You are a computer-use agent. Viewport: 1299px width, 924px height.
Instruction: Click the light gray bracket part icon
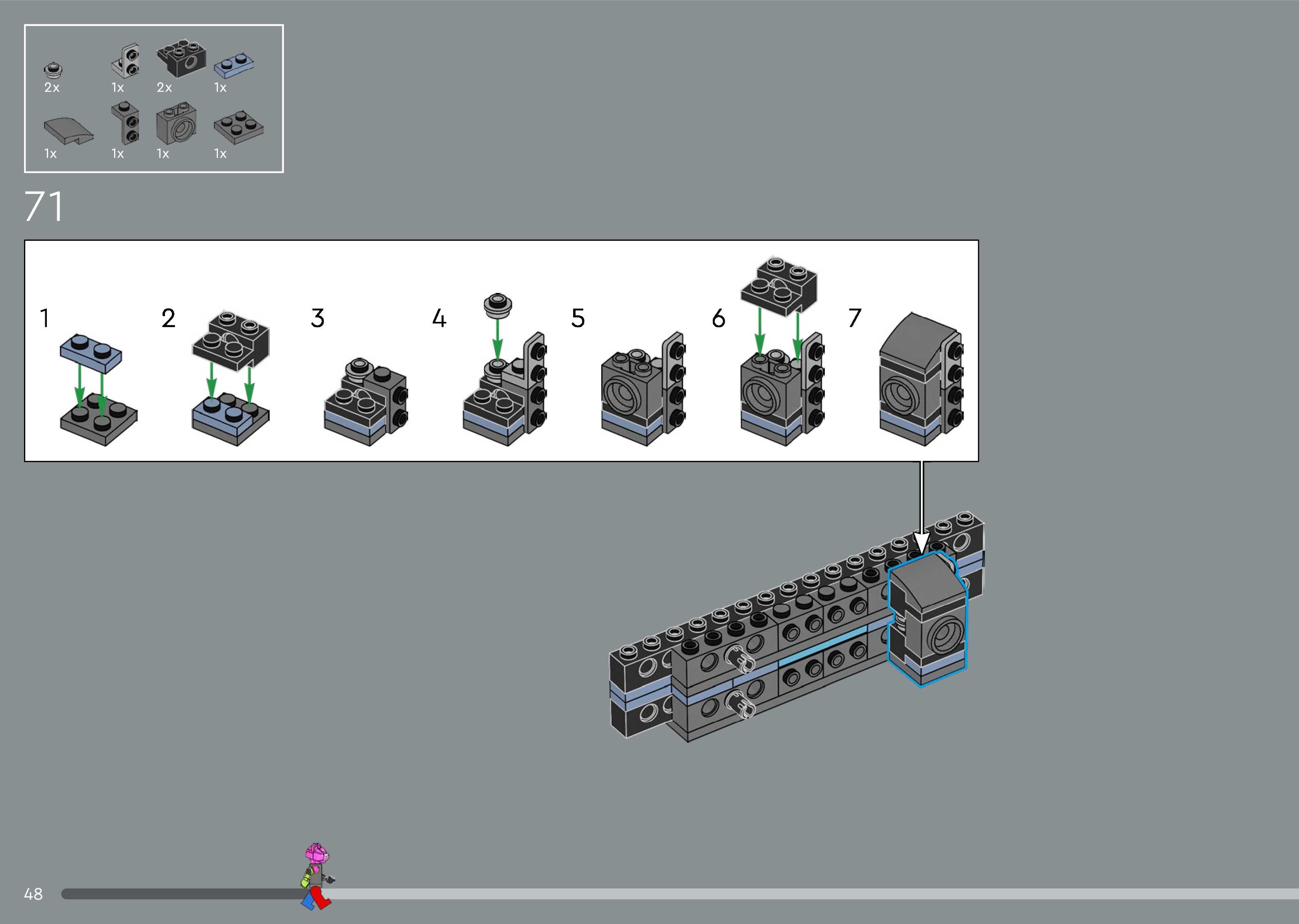[x=126, y=61]
